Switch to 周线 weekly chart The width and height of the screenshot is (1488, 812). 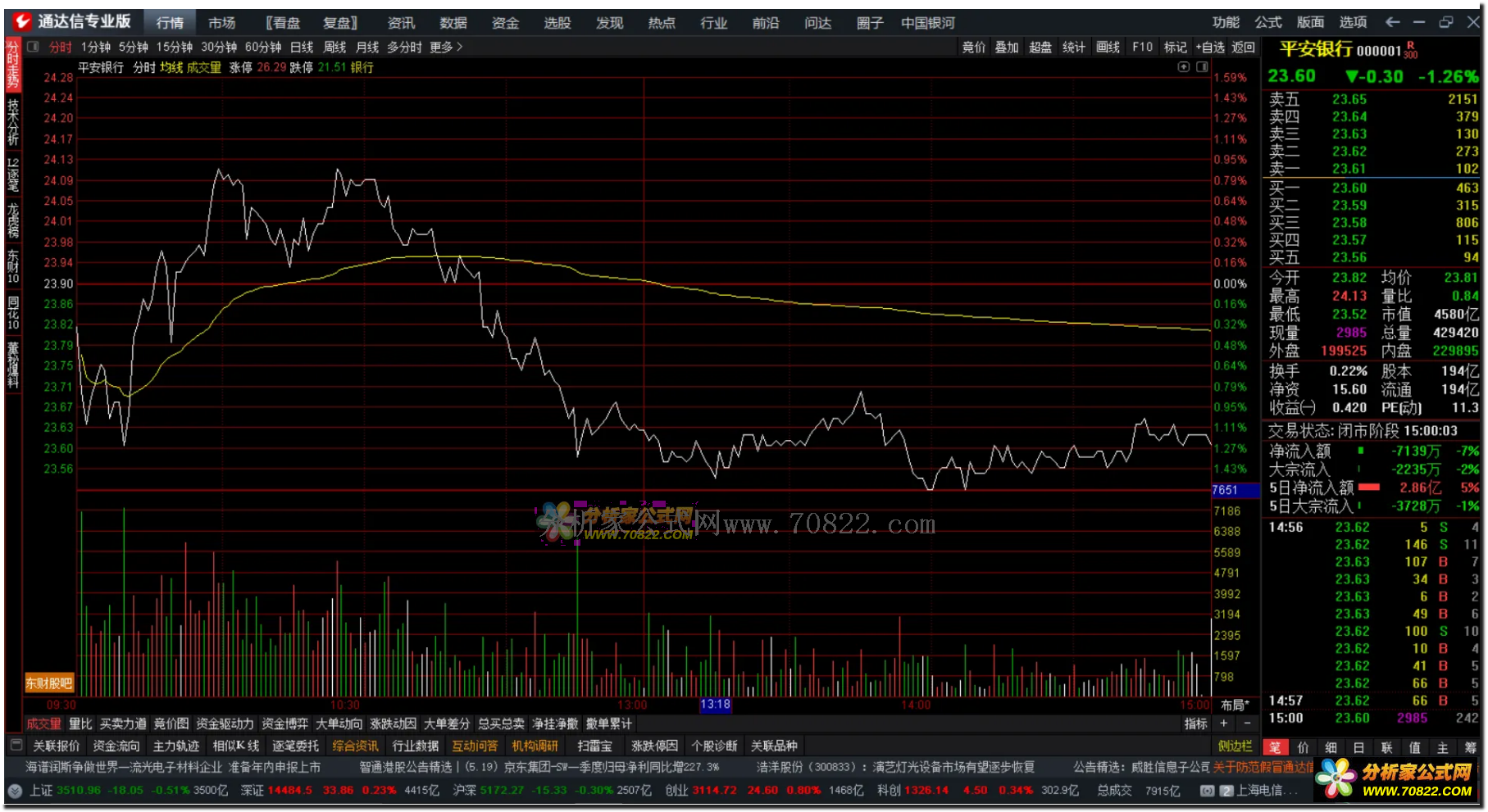tap(334, 48)
